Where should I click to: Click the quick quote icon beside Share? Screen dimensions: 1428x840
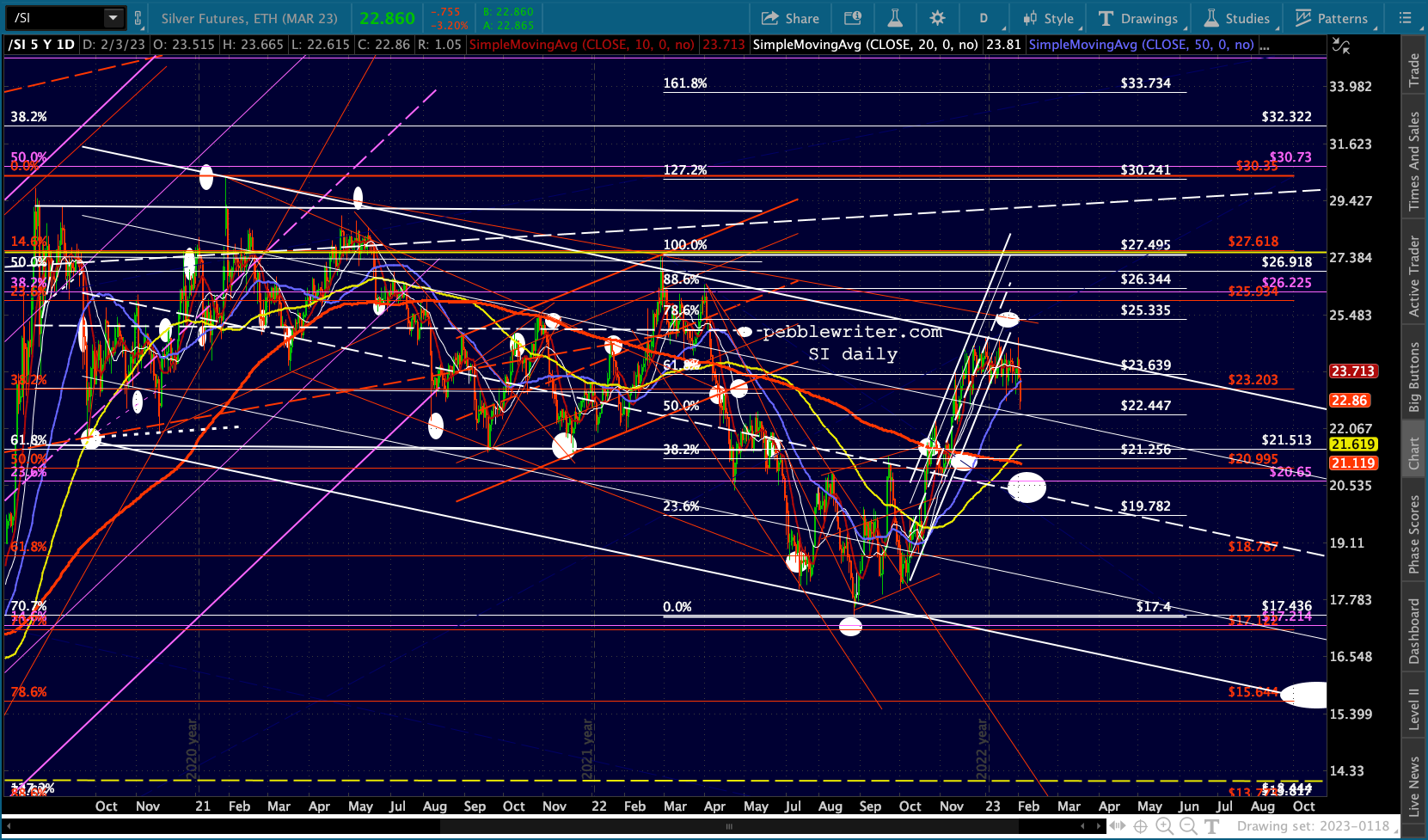(x=853, y=18)
